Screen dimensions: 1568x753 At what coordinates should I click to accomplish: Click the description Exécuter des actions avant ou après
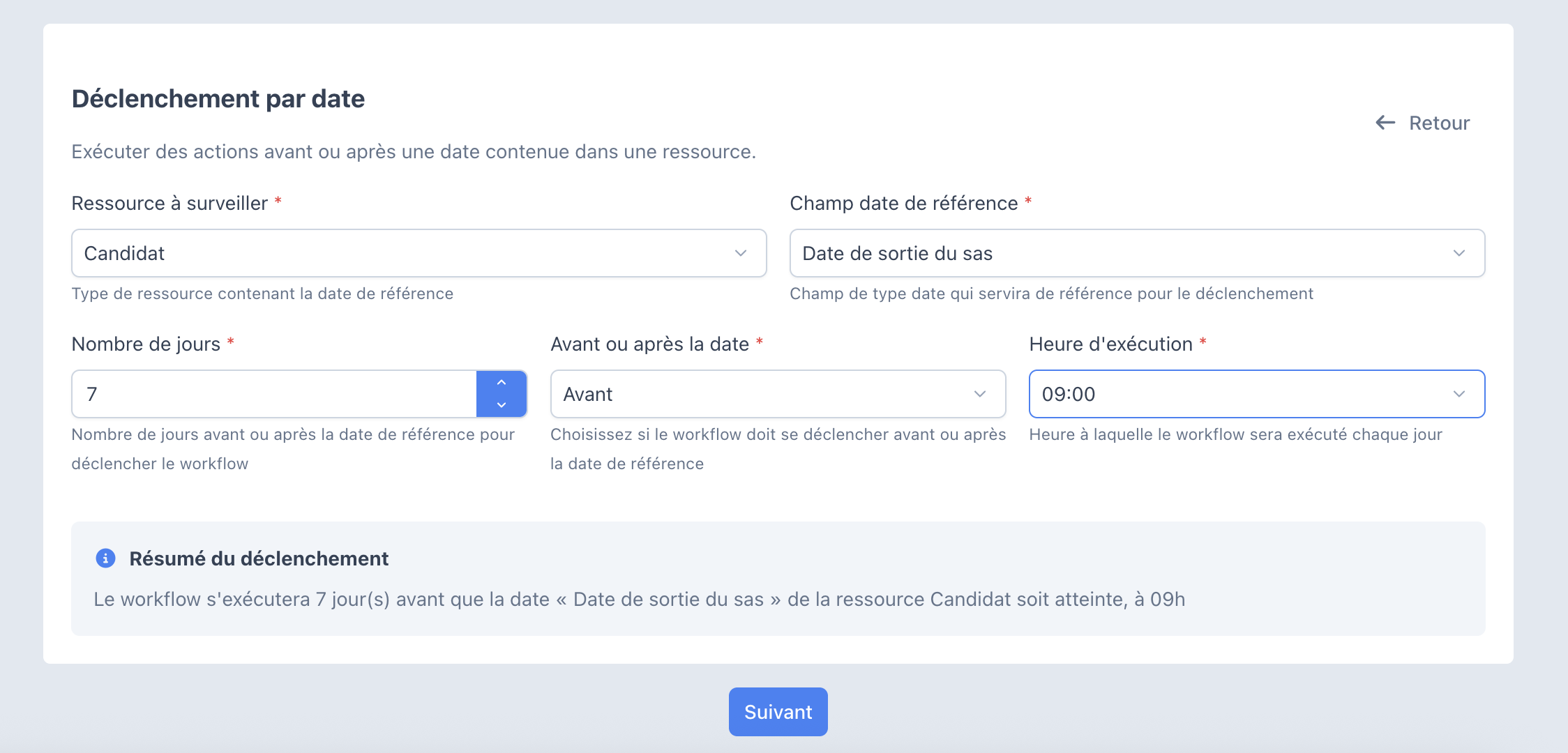click(x=414, y=152)
